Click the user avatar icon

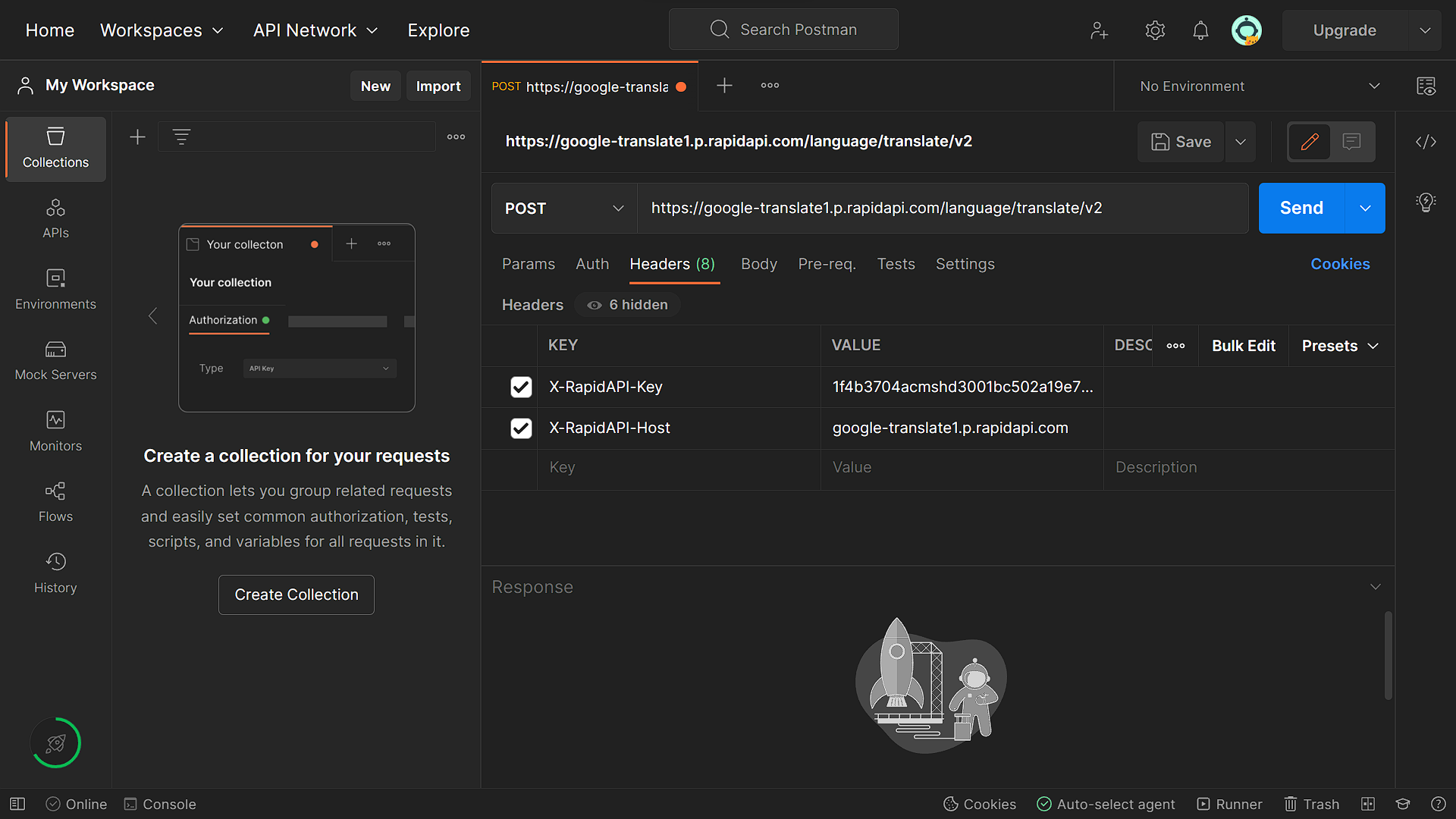1247,30
